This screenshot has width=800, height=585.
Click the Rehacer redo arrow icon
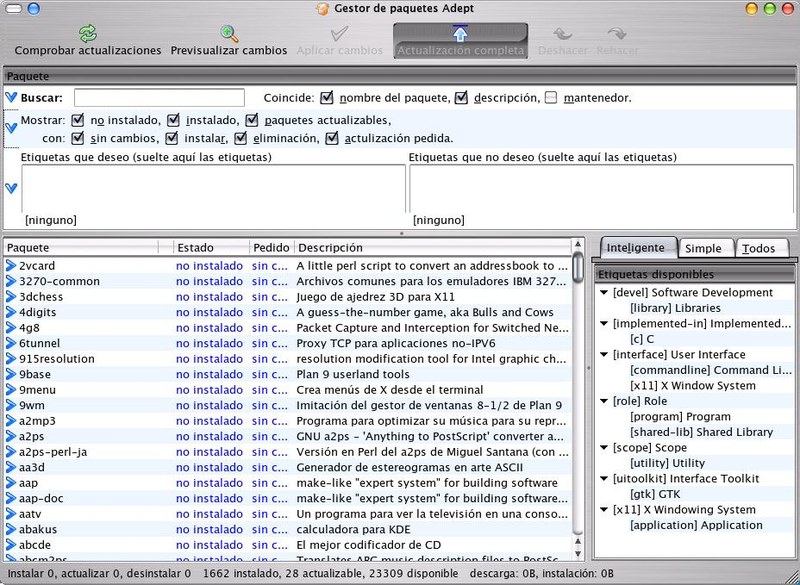click(x=617, y=34)
